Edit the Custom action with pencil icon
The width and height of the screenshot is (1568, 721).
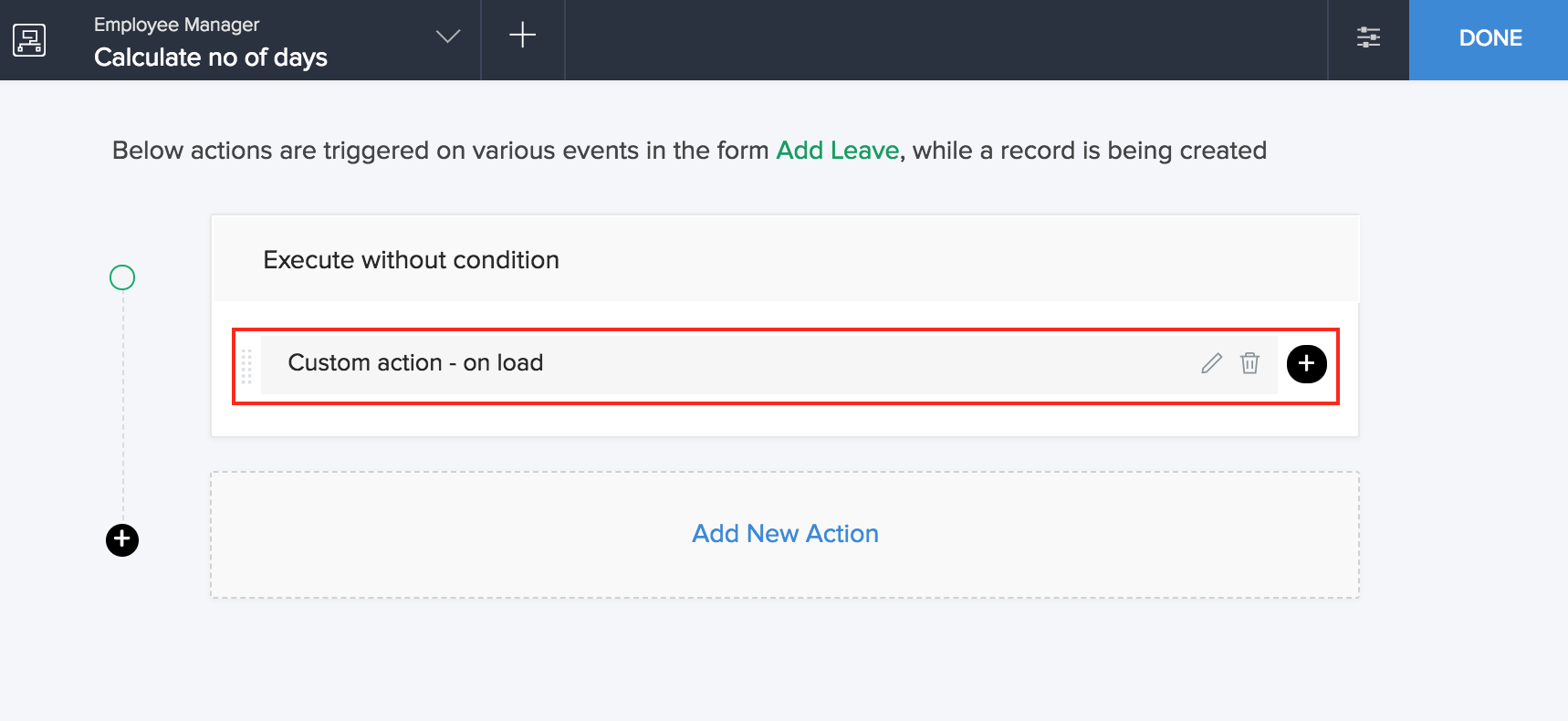pyautogui.click(x=1211, y=363)
